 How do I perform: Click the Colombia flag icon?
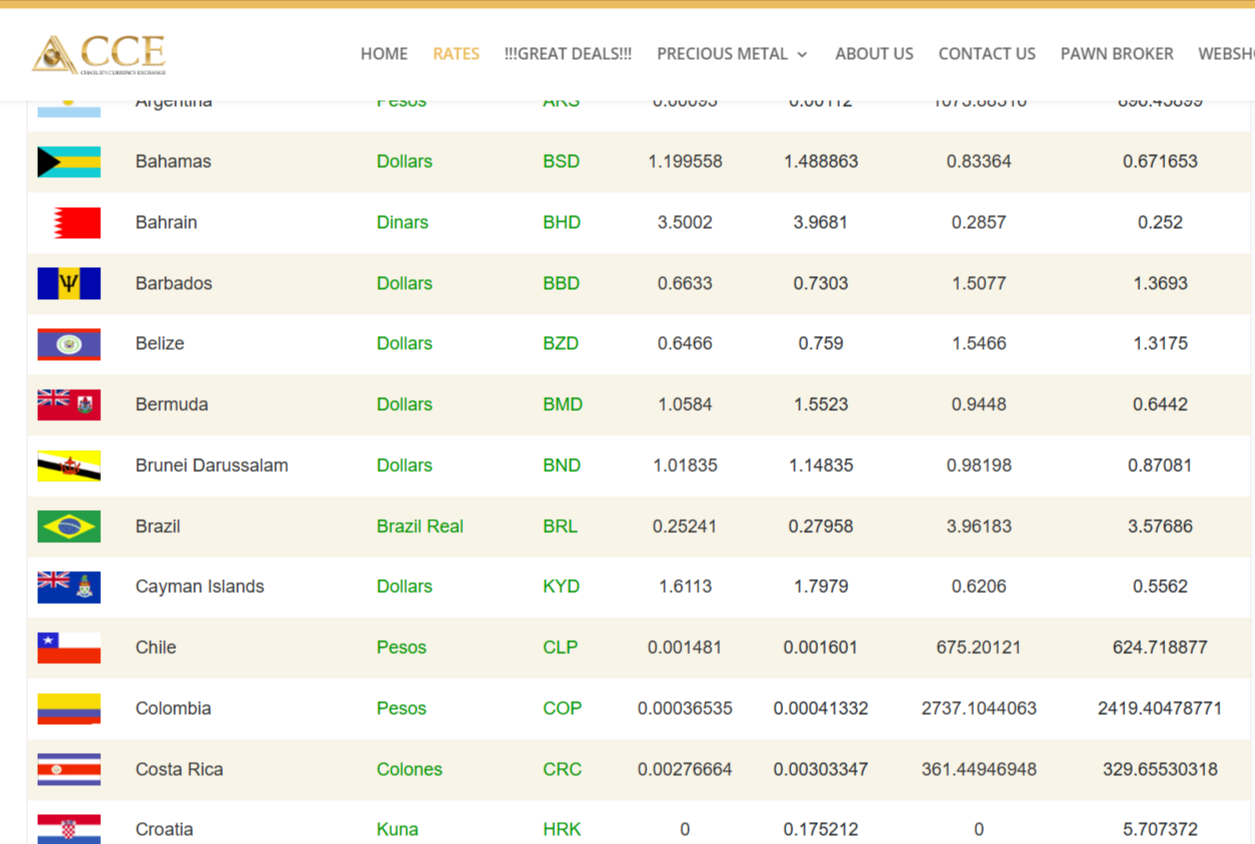(x=69, y=708)
